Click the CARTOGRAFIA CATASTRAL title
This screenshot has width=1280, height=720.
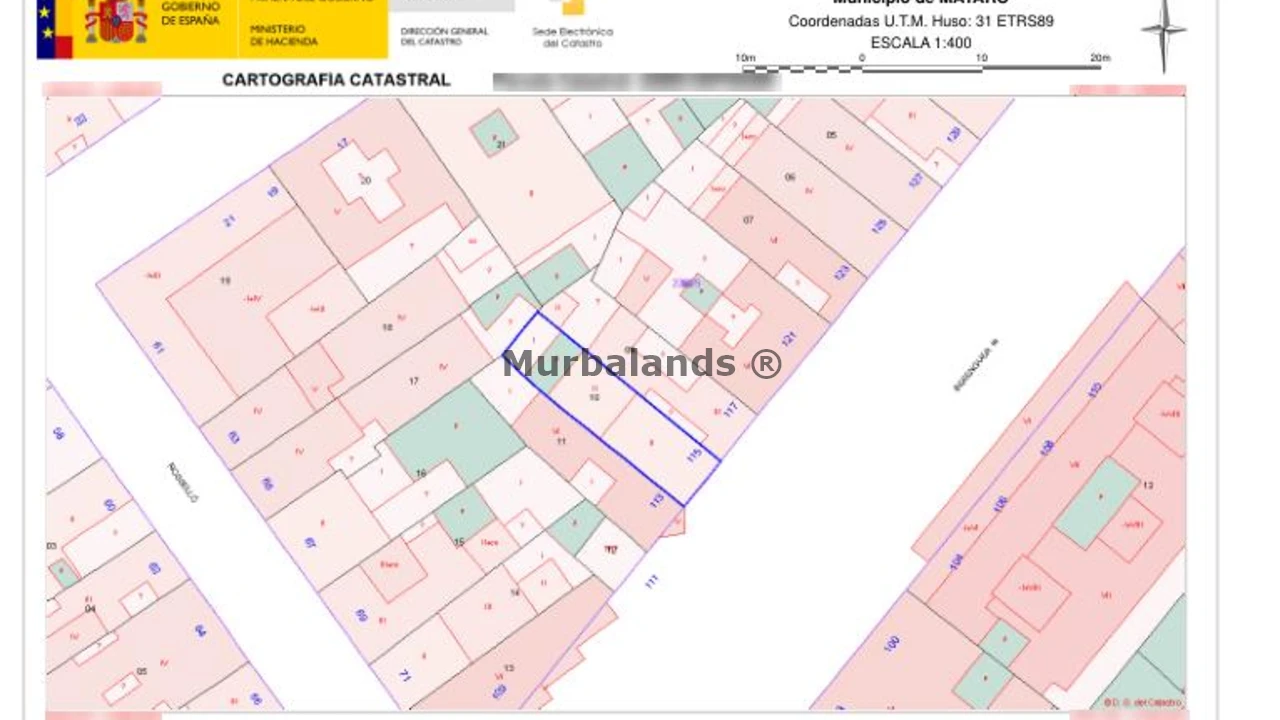pos(338,80)
